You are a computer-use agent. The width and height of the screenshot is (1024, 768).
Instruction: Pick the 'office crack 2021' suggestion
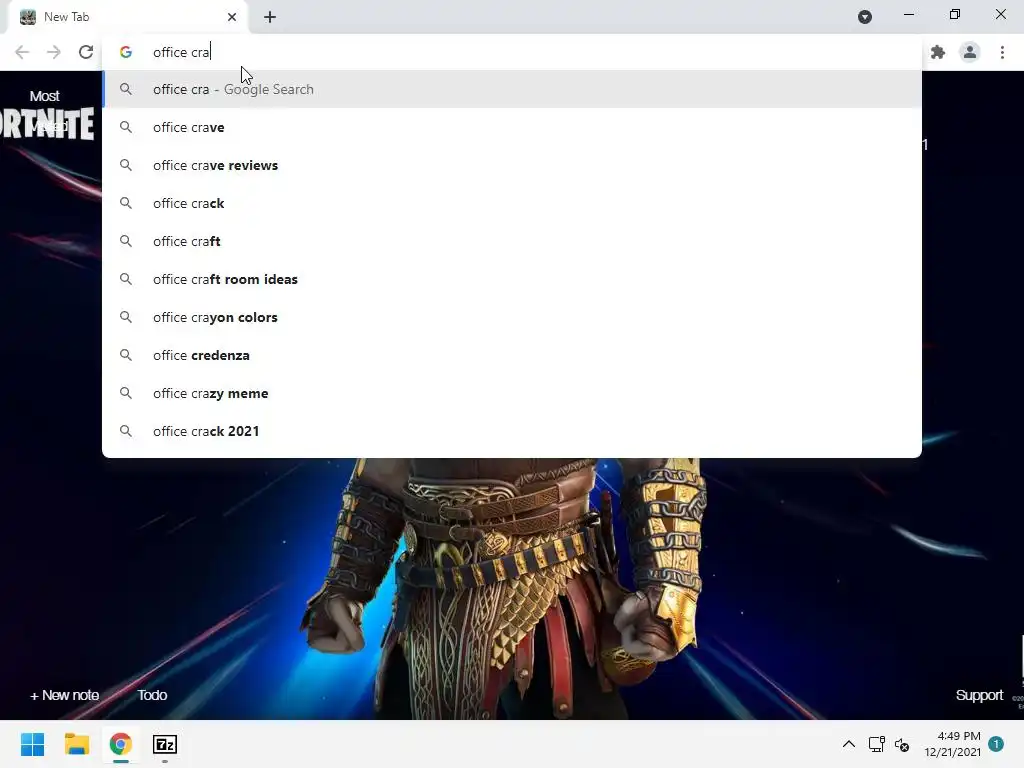pyautogui.click(x=512, y=431)
